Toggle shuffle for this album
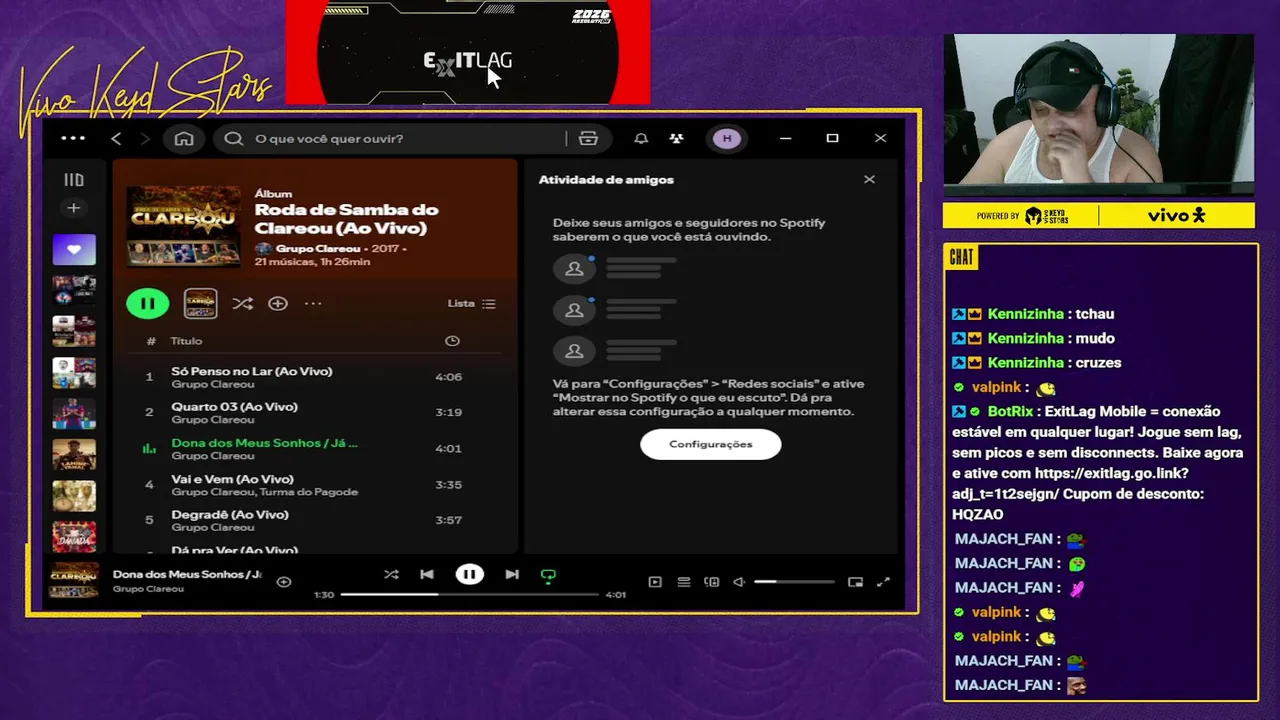1280x720 pixels. tap(242, 303)
